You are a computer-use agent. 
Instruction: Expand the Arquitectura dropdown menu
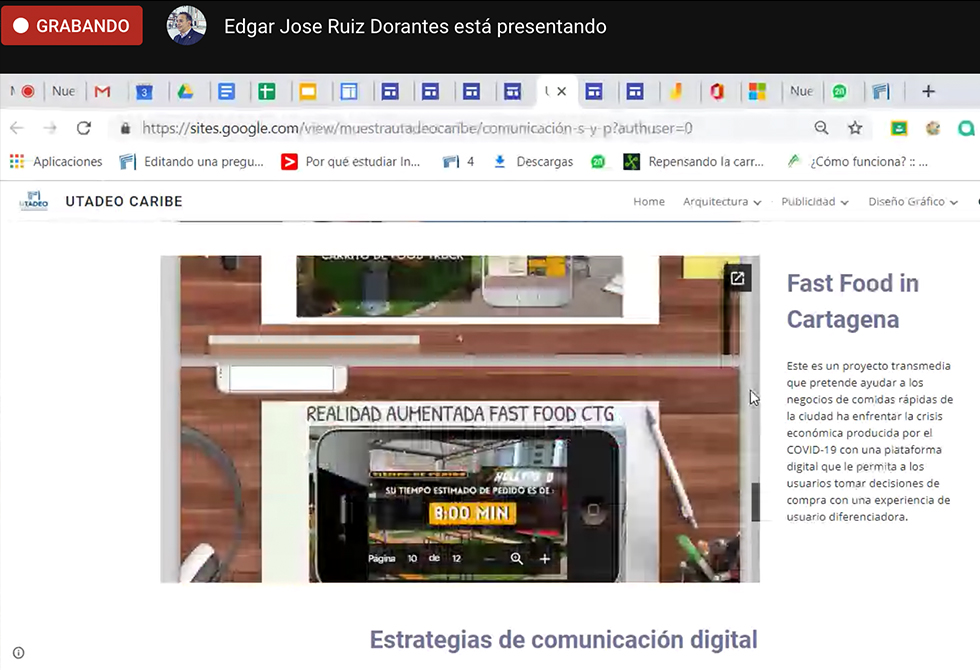[x=721, y=202]
